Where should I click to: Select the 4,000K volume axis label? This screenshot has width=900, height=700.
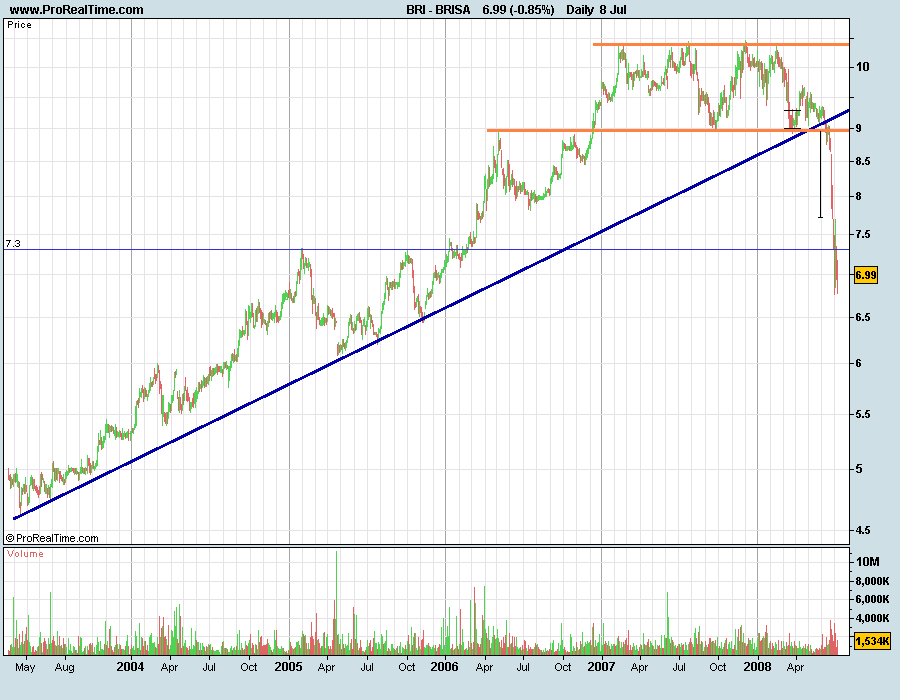(872, 619)
